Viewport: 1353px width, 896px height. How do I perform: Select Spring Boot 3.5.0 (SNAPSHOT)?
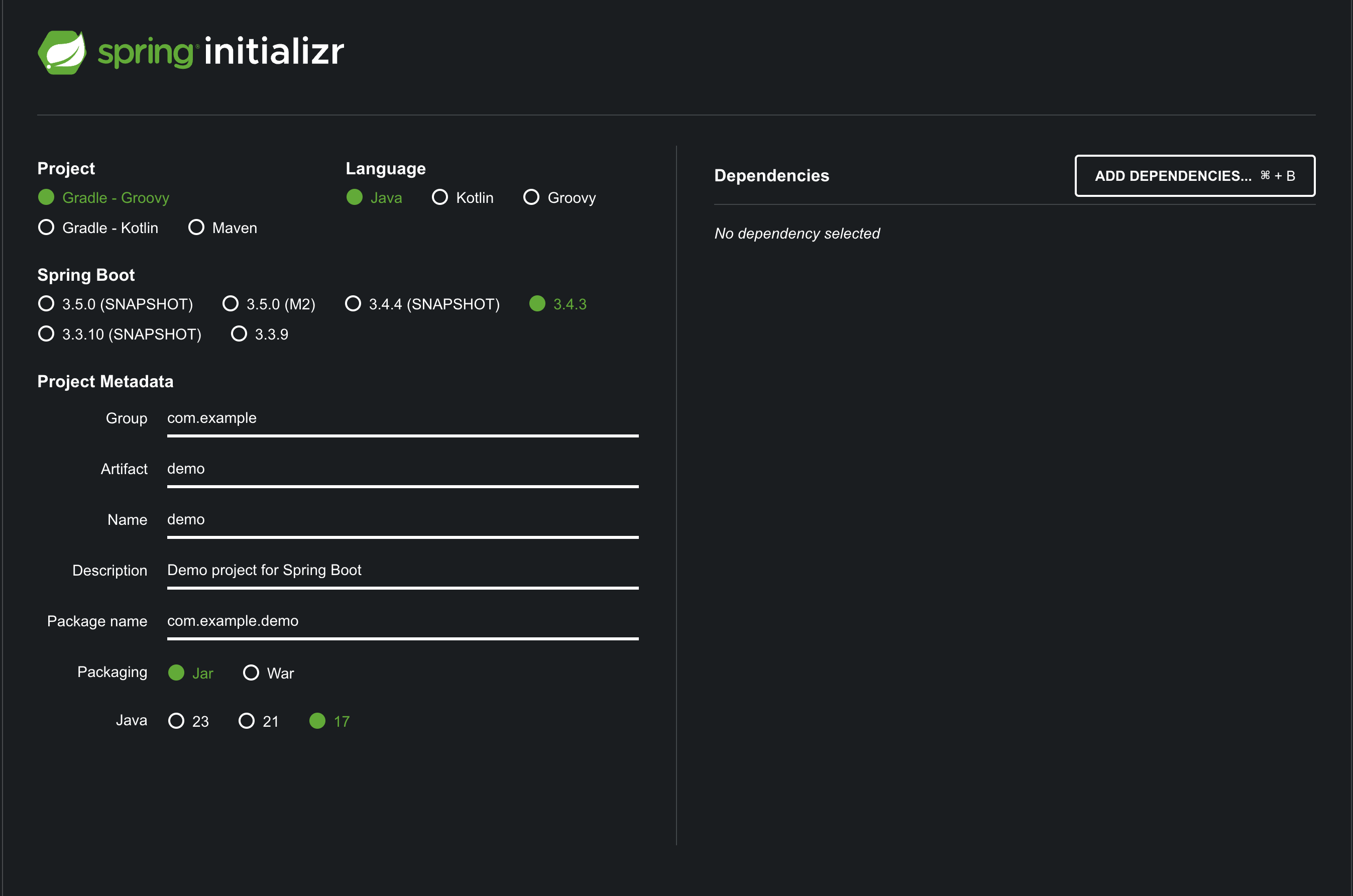click(46, 303)
